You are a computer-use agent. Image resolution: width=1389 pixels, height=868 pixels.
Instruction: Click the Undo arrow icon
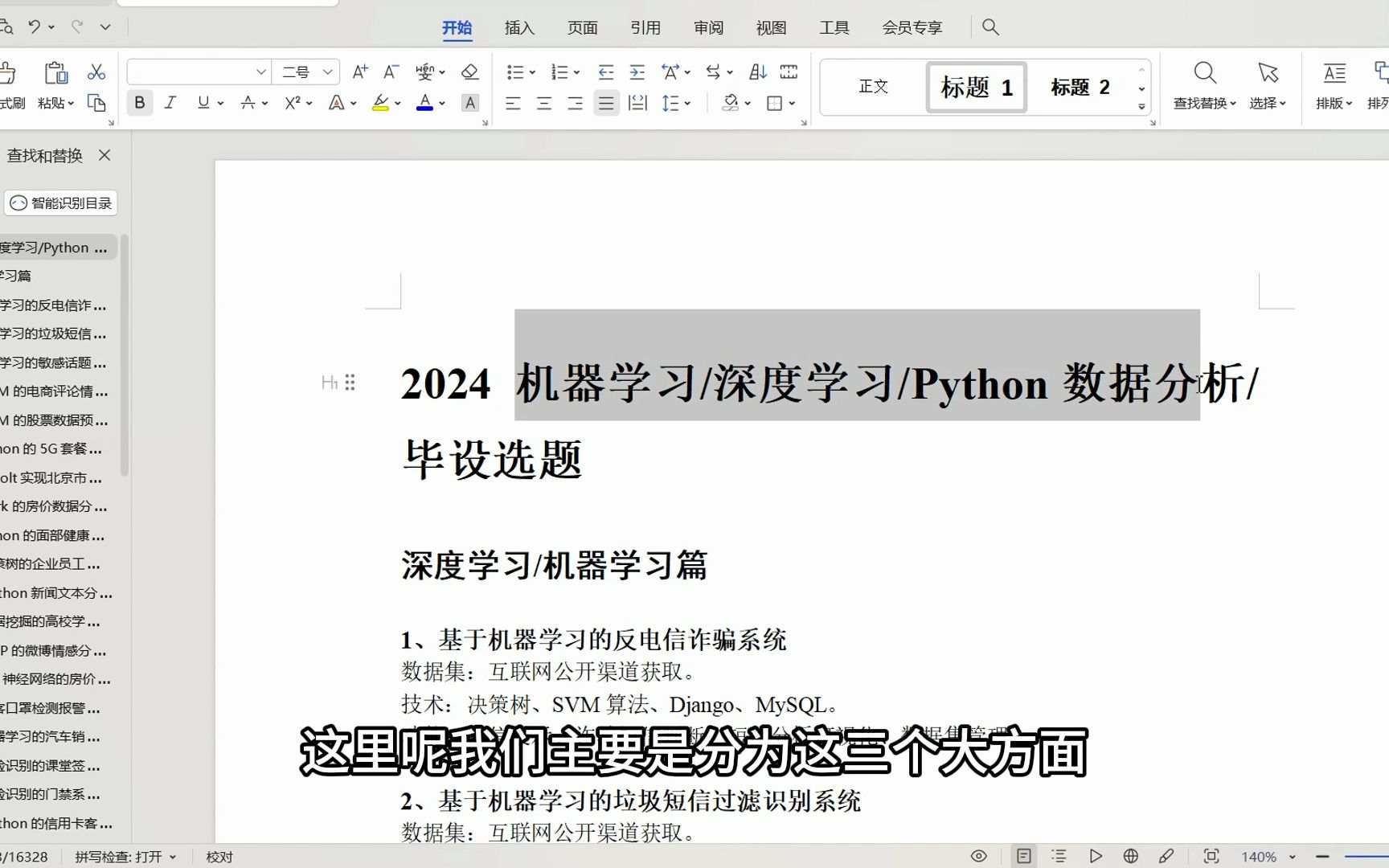[35, 27]
